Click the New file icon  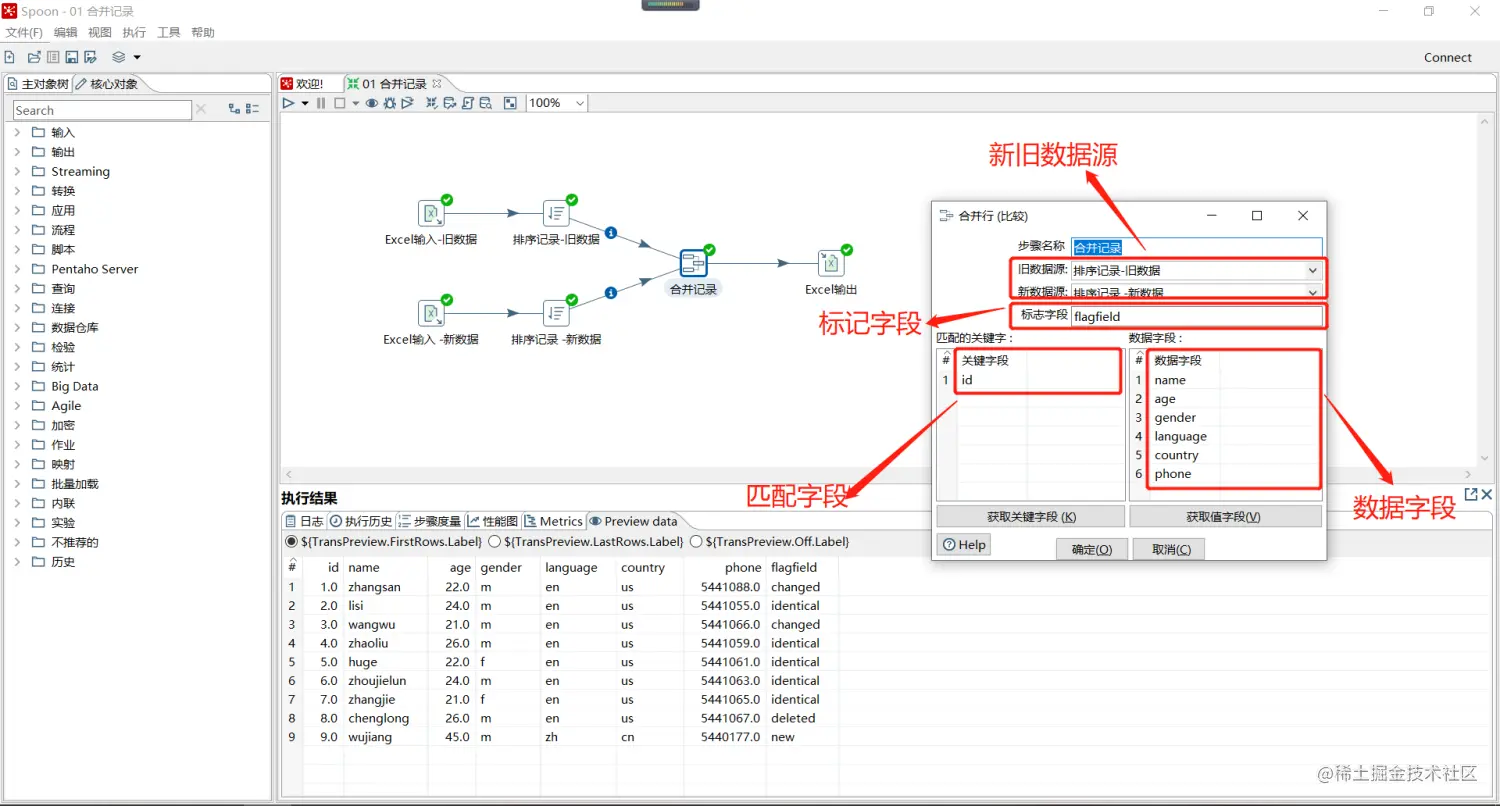pos(10,57)
